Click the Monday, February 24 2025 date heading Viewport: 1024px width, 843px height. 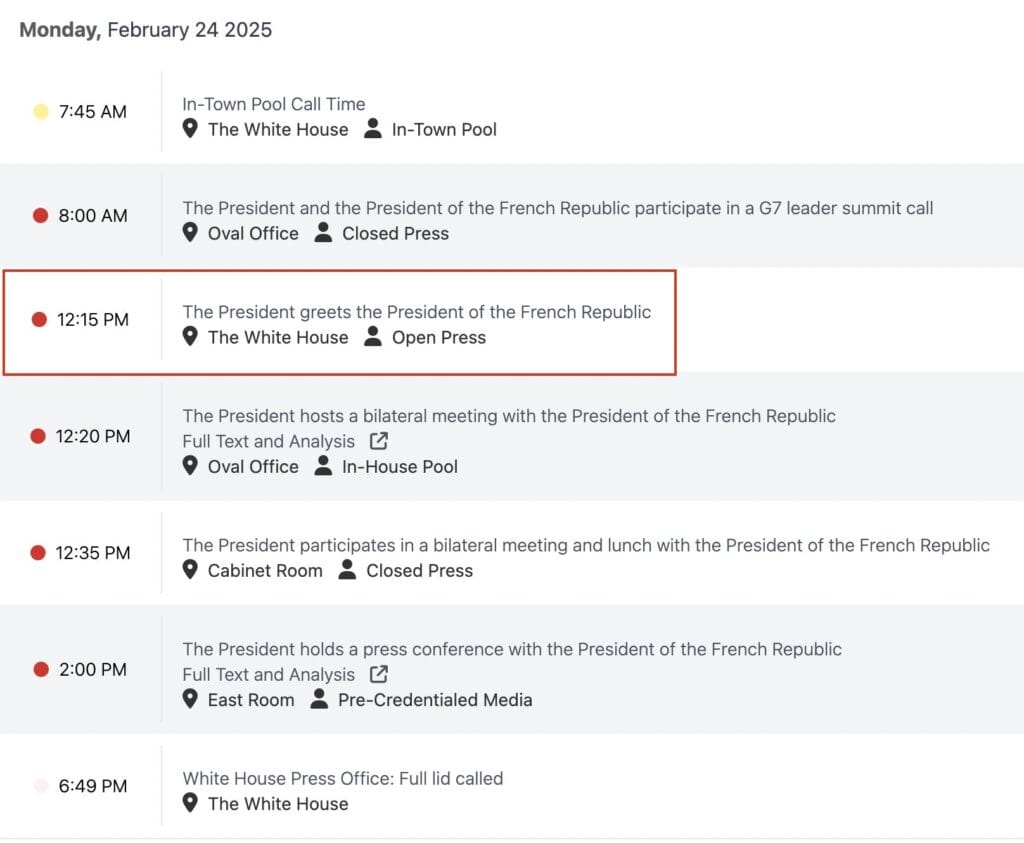(146, 30)
